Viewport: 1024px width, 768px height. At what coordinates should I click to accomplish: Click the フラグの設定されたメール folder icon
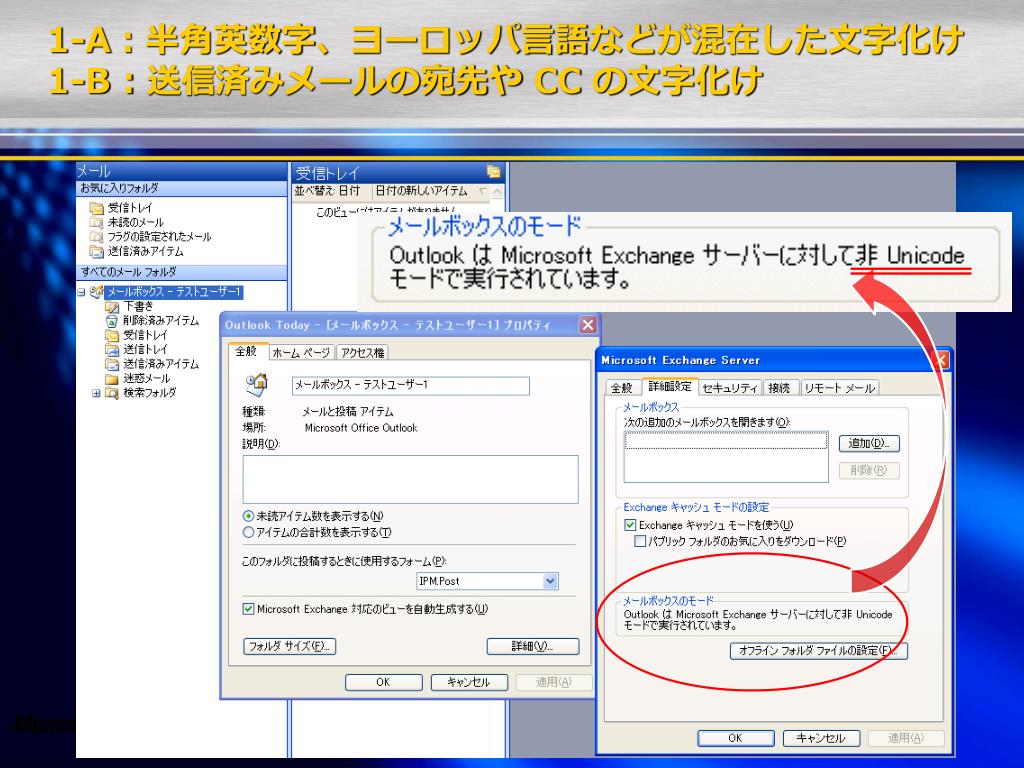(x=97, y=237)
